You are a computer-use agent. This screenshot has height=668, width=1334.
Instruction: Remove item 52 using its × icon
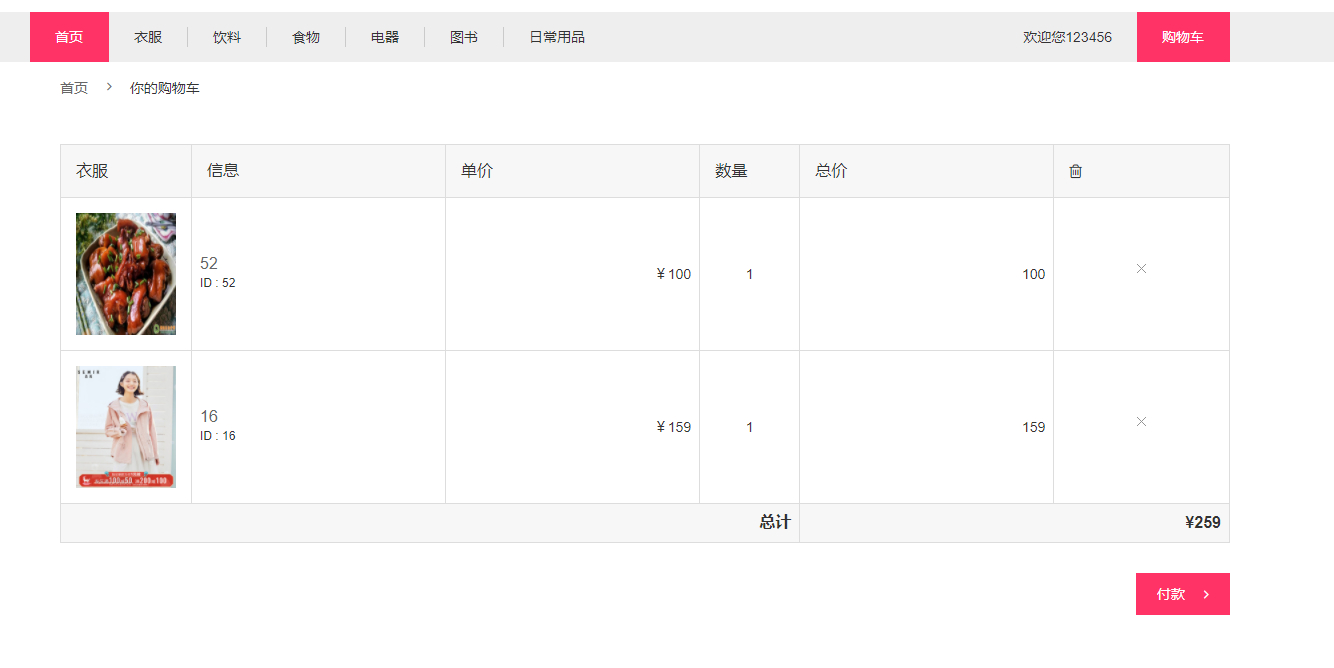(x=1141, y=269)
